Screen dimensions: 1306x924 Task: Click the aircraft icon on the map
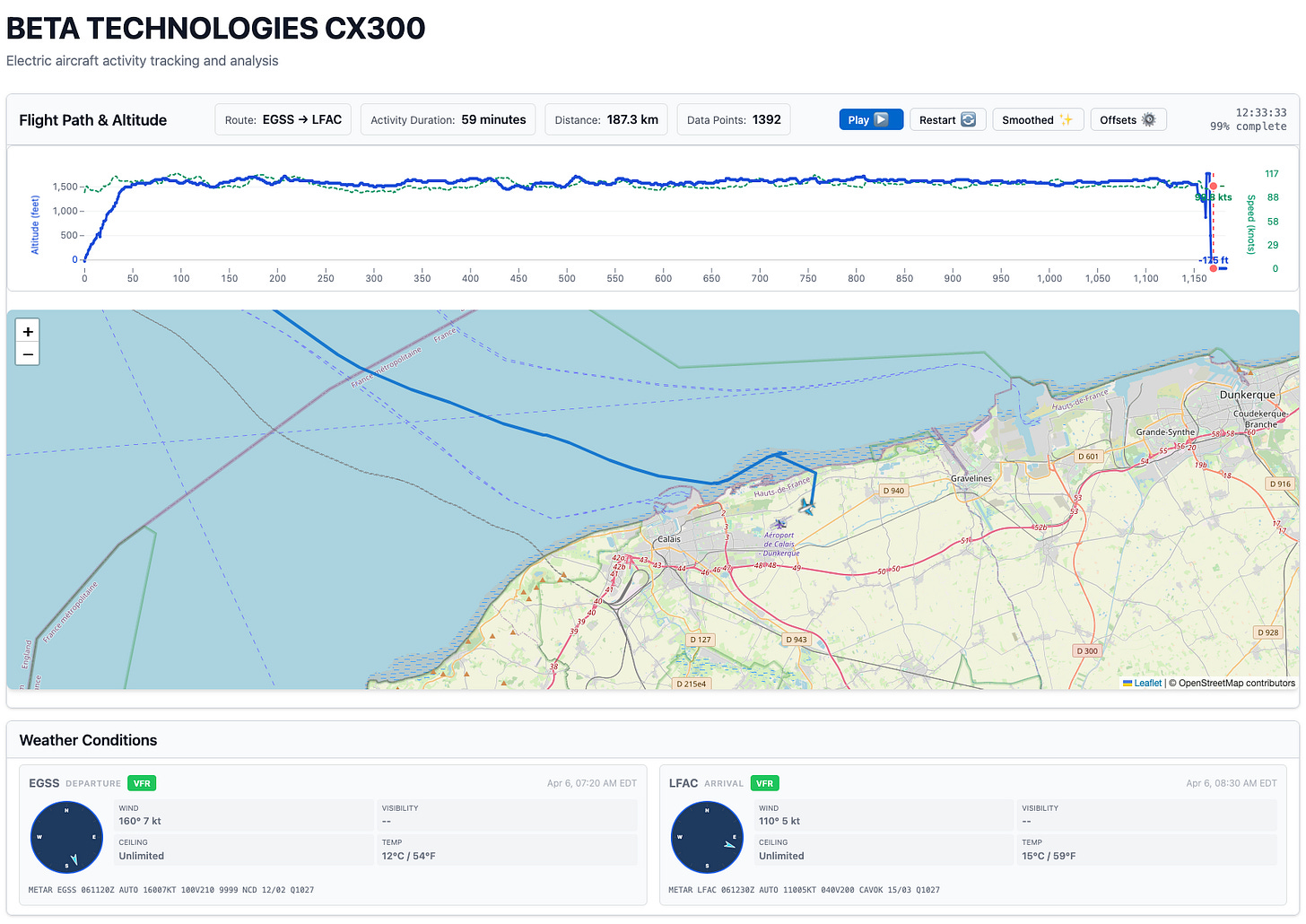(x=806, y=507)
